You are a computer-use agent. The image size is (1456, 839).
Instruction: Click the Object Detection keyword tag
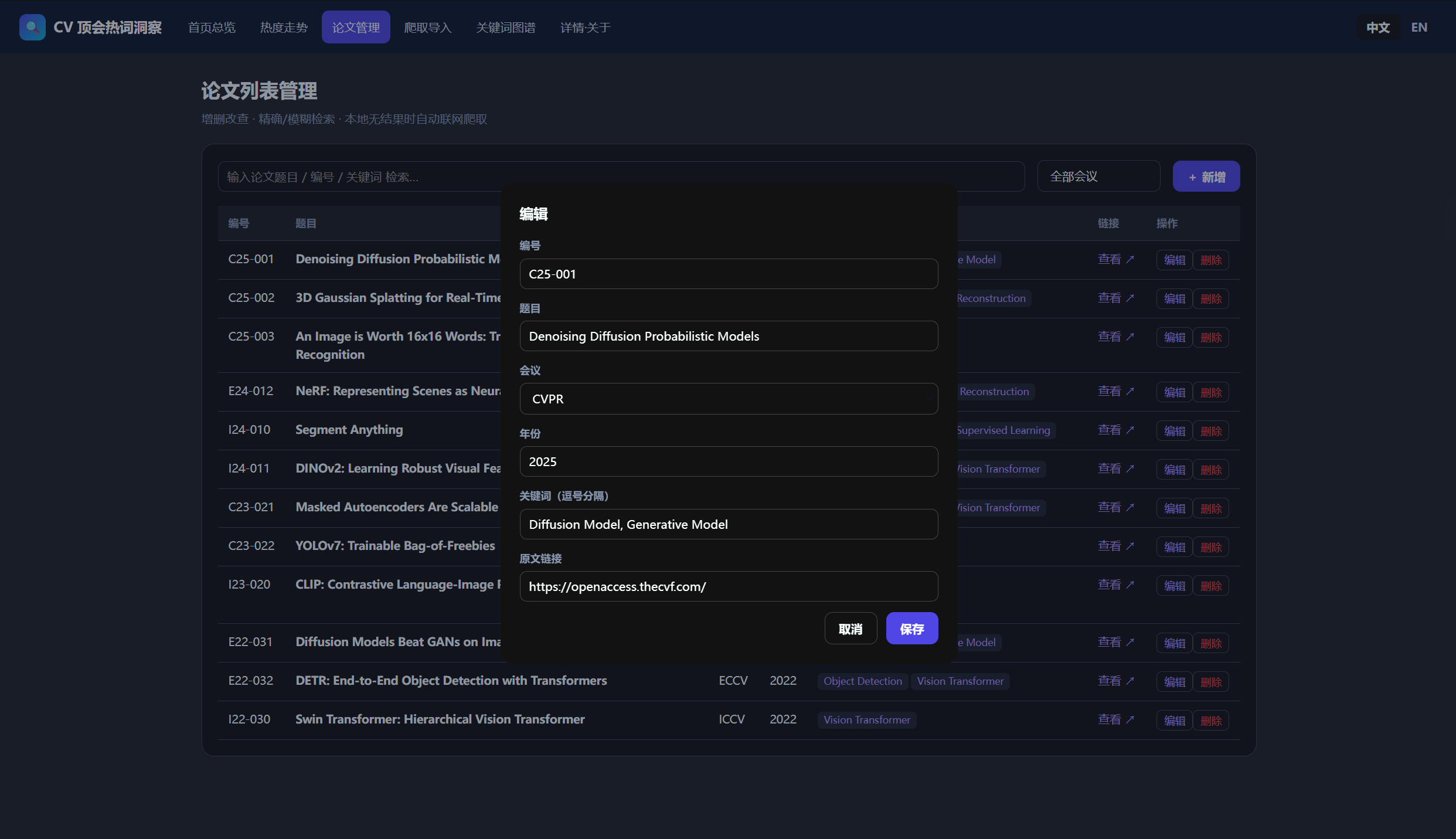coord(863,681)
